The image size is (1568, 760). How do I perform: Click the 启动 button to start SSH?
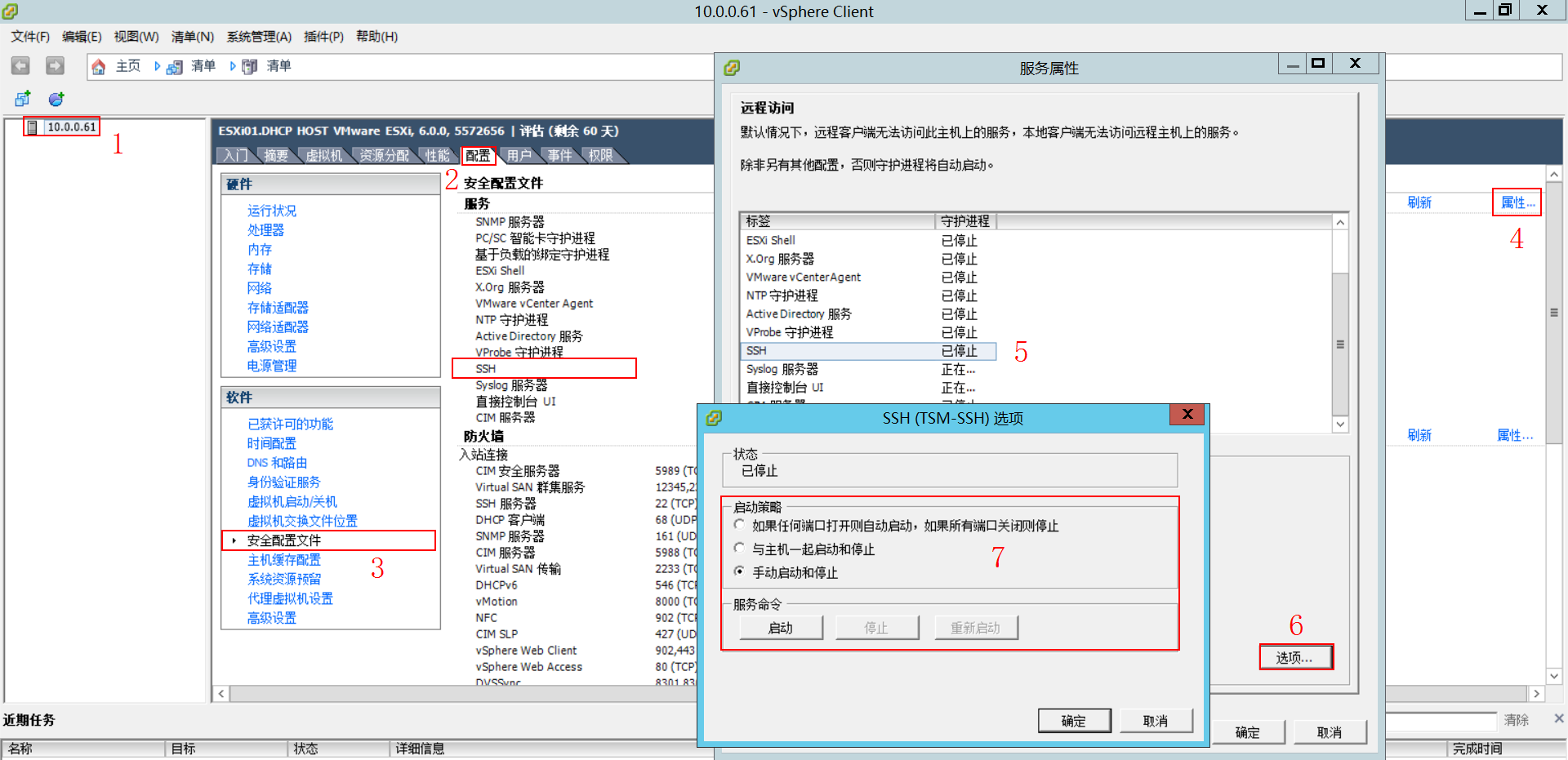780,627
